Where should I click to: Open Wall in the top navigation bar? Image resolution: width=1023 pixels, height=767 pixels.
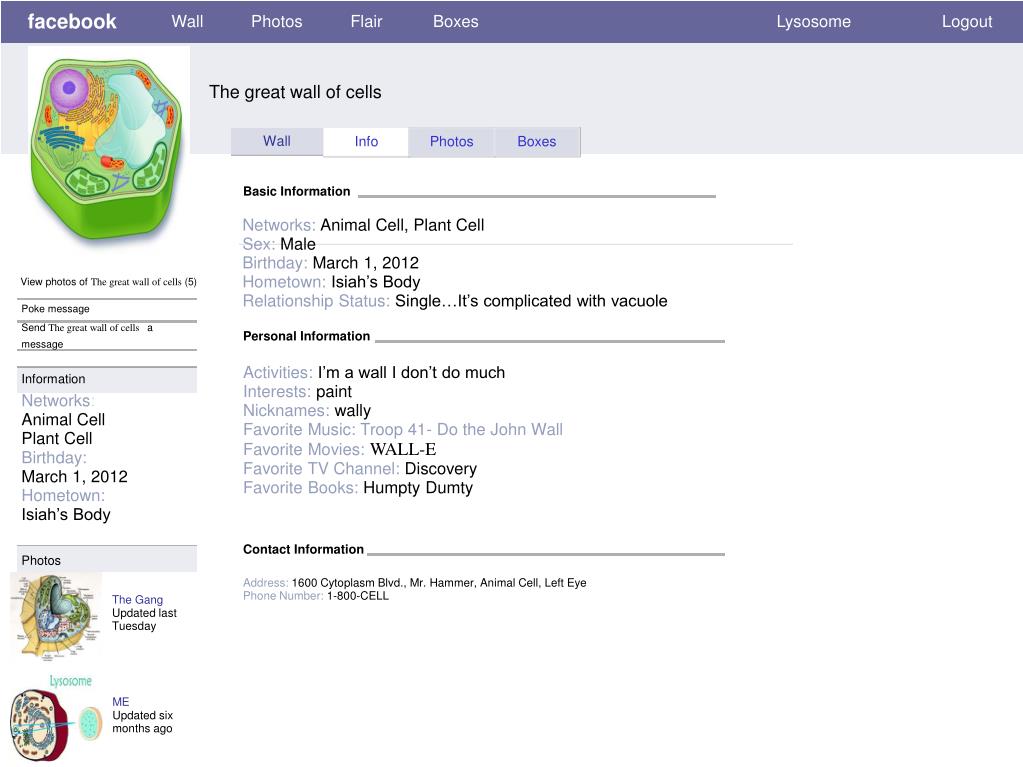coord(187,22)
